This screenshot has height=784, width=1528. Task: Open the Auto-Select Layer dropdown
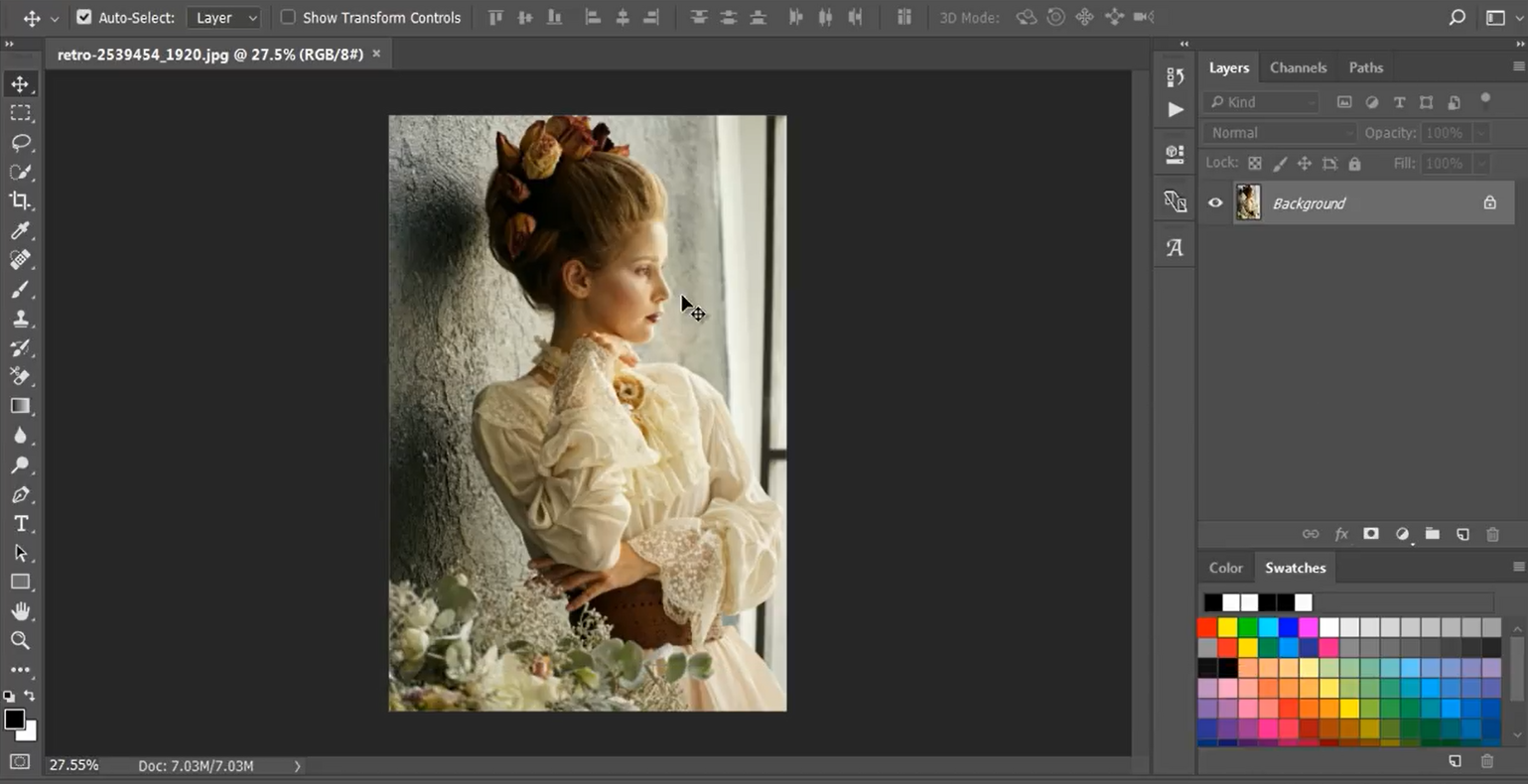tap(223, 17)
